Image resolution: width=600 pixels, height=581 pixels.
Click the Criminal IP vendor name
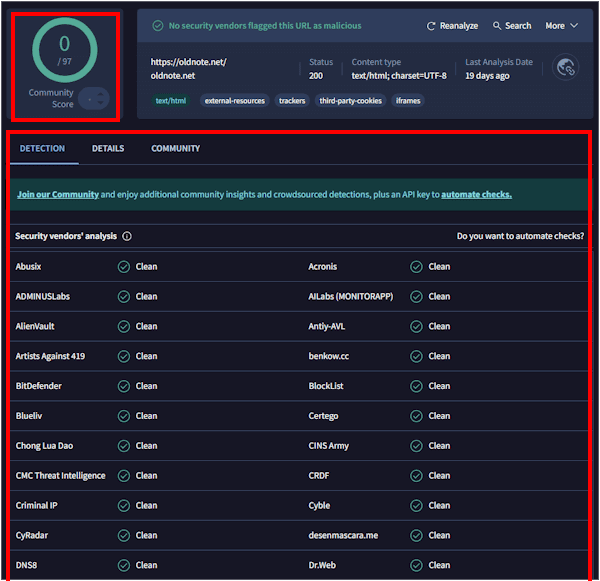[x=37, y=506]
